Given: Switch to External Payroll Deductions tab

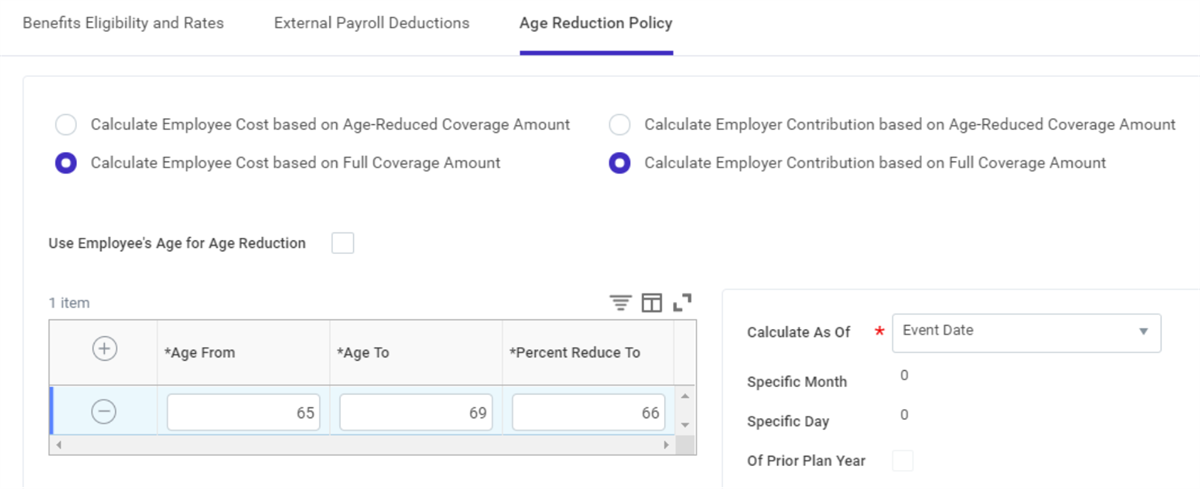Looking at the screenshot, I should [372, 23].
